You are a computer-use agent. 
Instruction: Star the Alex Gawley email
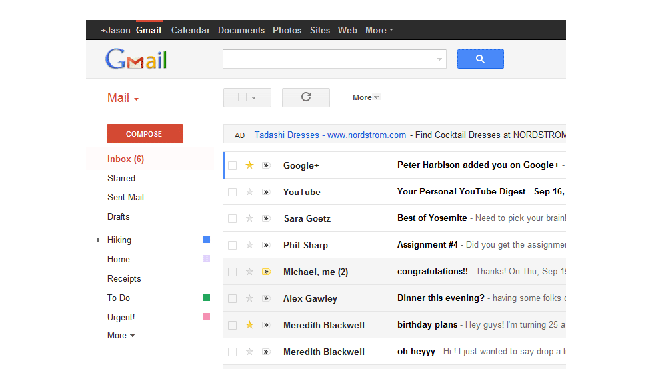pos(249,299)
